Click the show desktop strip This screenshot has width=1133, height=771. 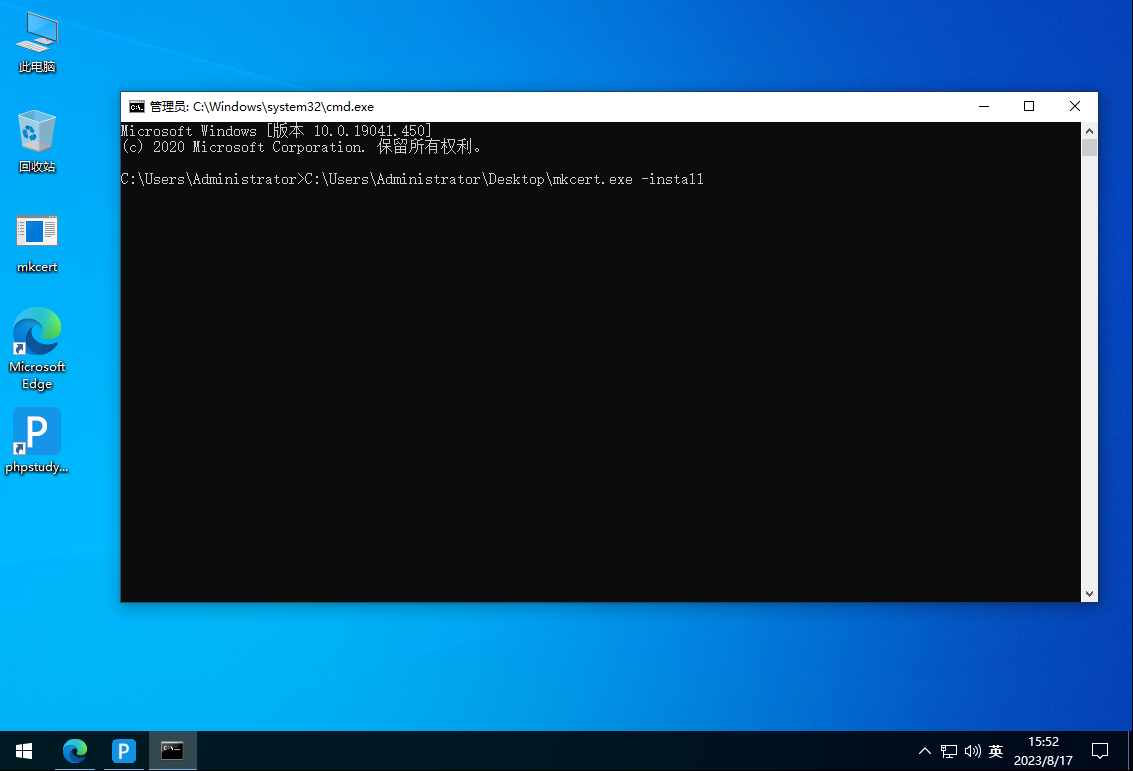[1130, 751]
